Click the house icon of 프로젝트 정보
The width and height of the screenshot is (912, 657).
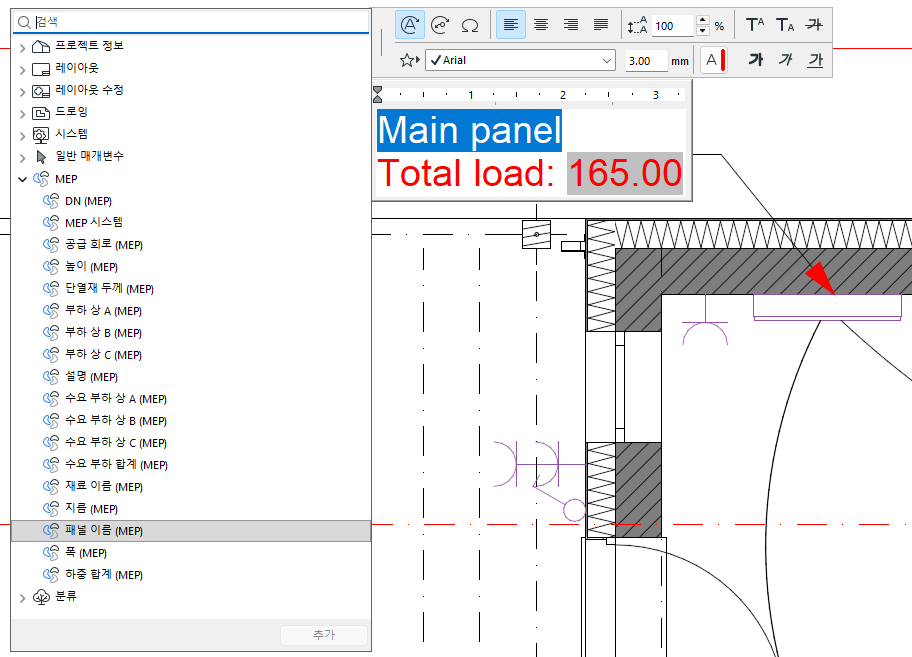(x=41, y=46)
